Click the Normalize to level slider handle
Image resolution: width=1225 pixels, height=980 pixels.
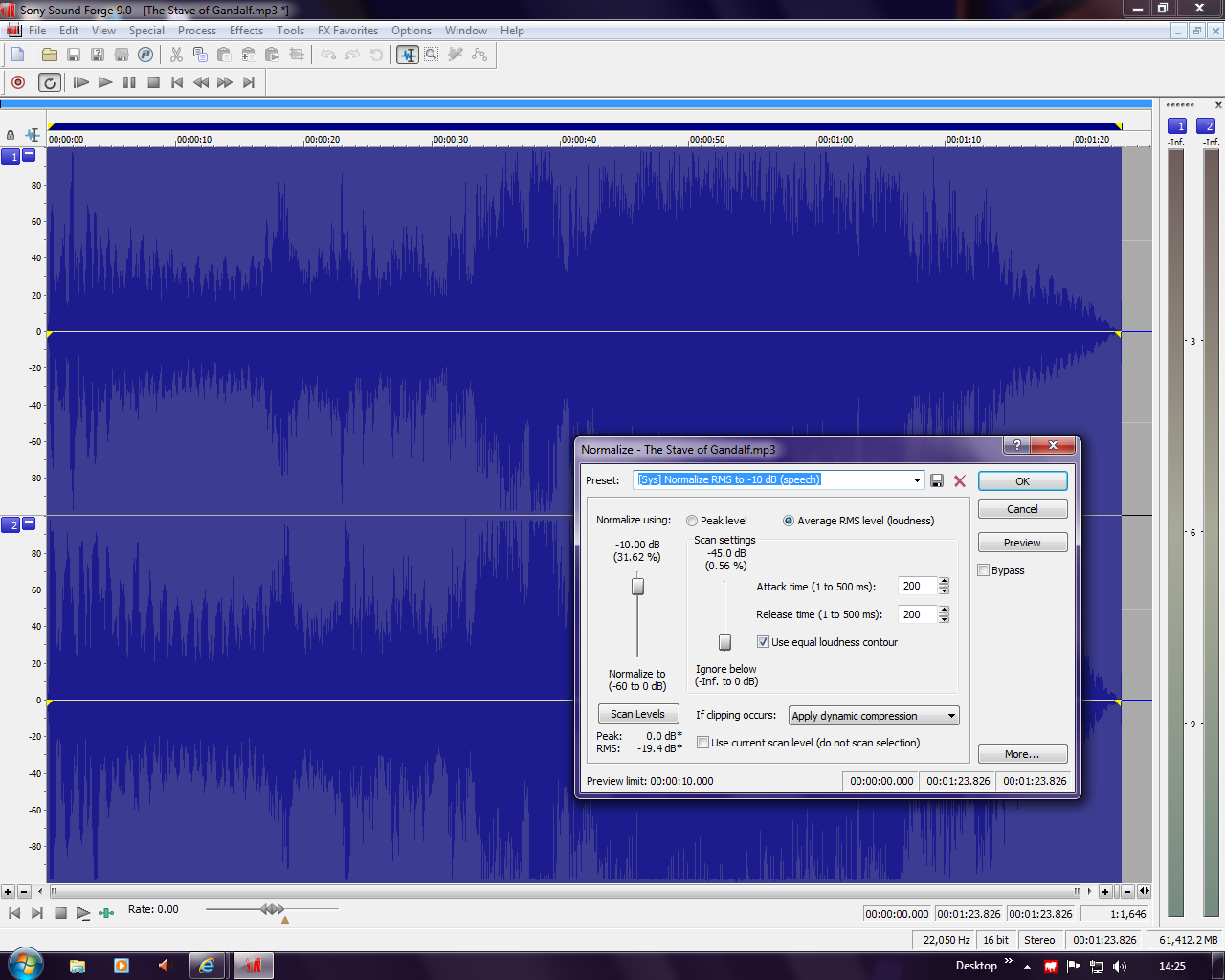(637, 587)
